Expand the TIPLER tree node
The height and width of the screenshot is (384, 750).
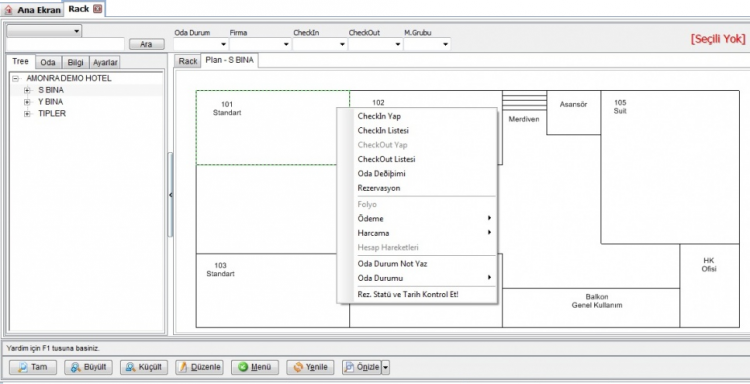27,114
